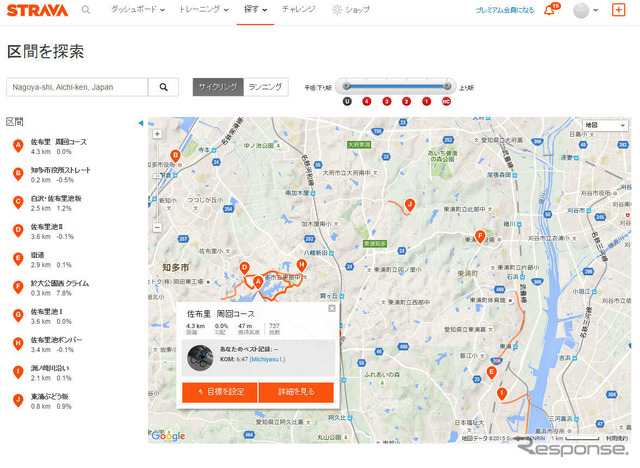640x468 pixels.
Task: Click map marker A
Action: [258, 282]
